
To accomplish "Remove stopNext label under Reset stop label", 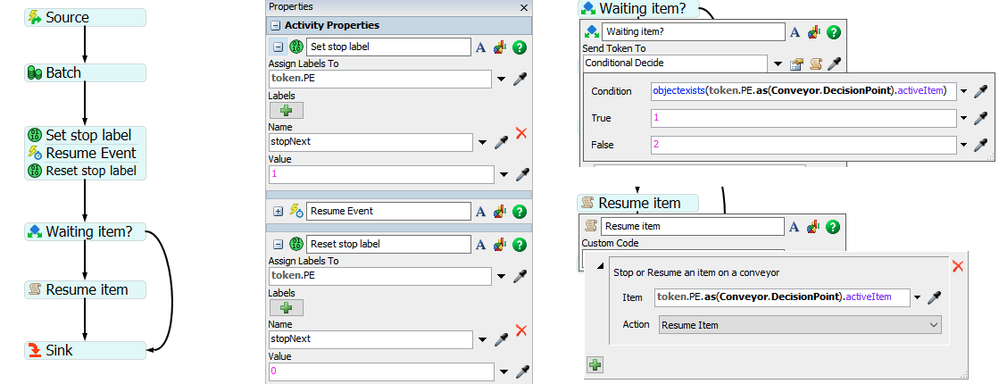I will click(521, 331).
